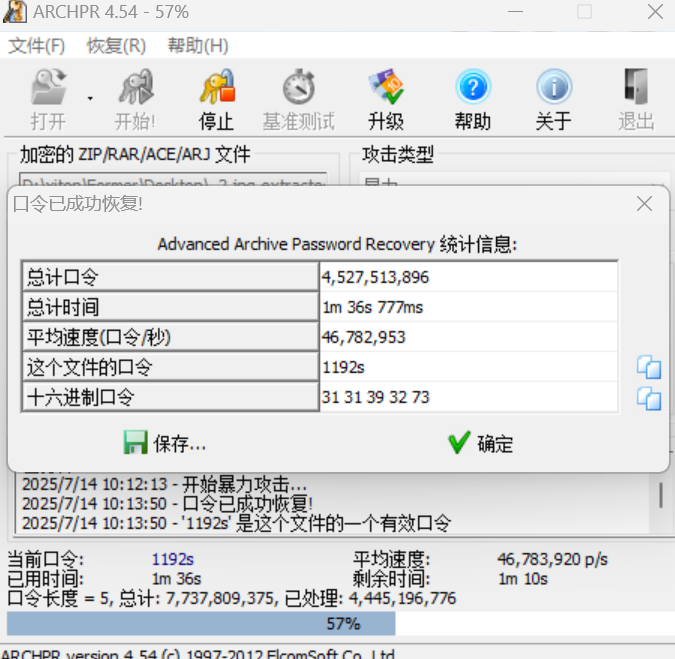Click the 退出 (Exit) door icon
This screenshot has height=659, width=675.
point(635,91)
